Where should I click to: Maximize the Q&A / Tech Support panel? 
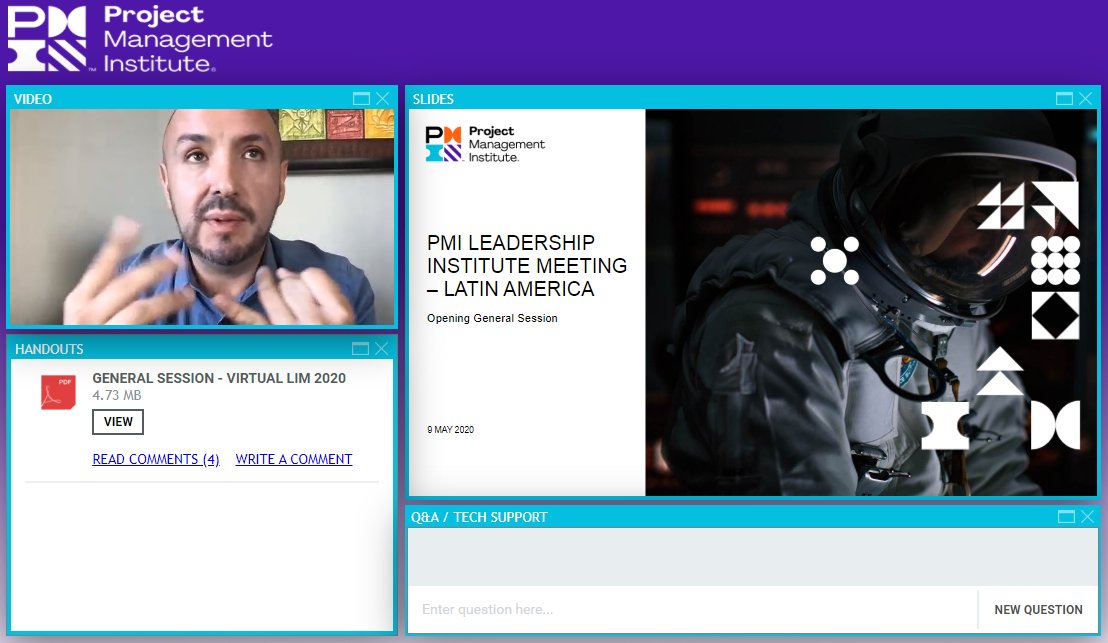click(1066, 517)
